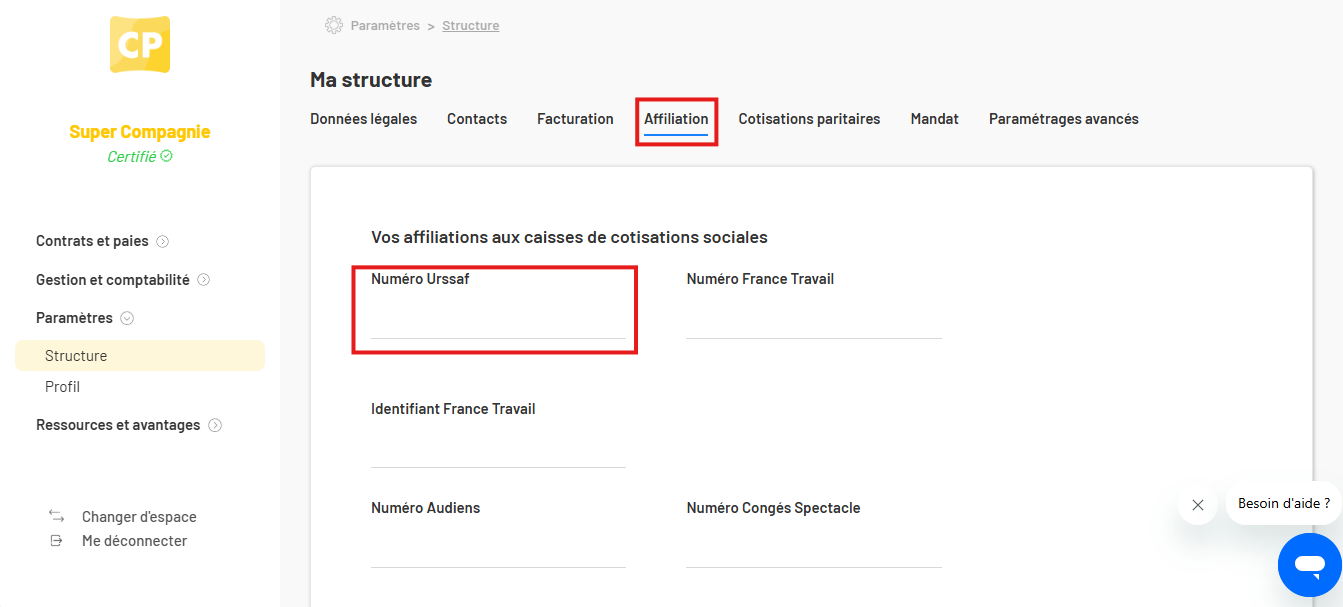Click the certified checkmark icon
The height and width of the screenshot is (607, 1343).
(166, 156)
